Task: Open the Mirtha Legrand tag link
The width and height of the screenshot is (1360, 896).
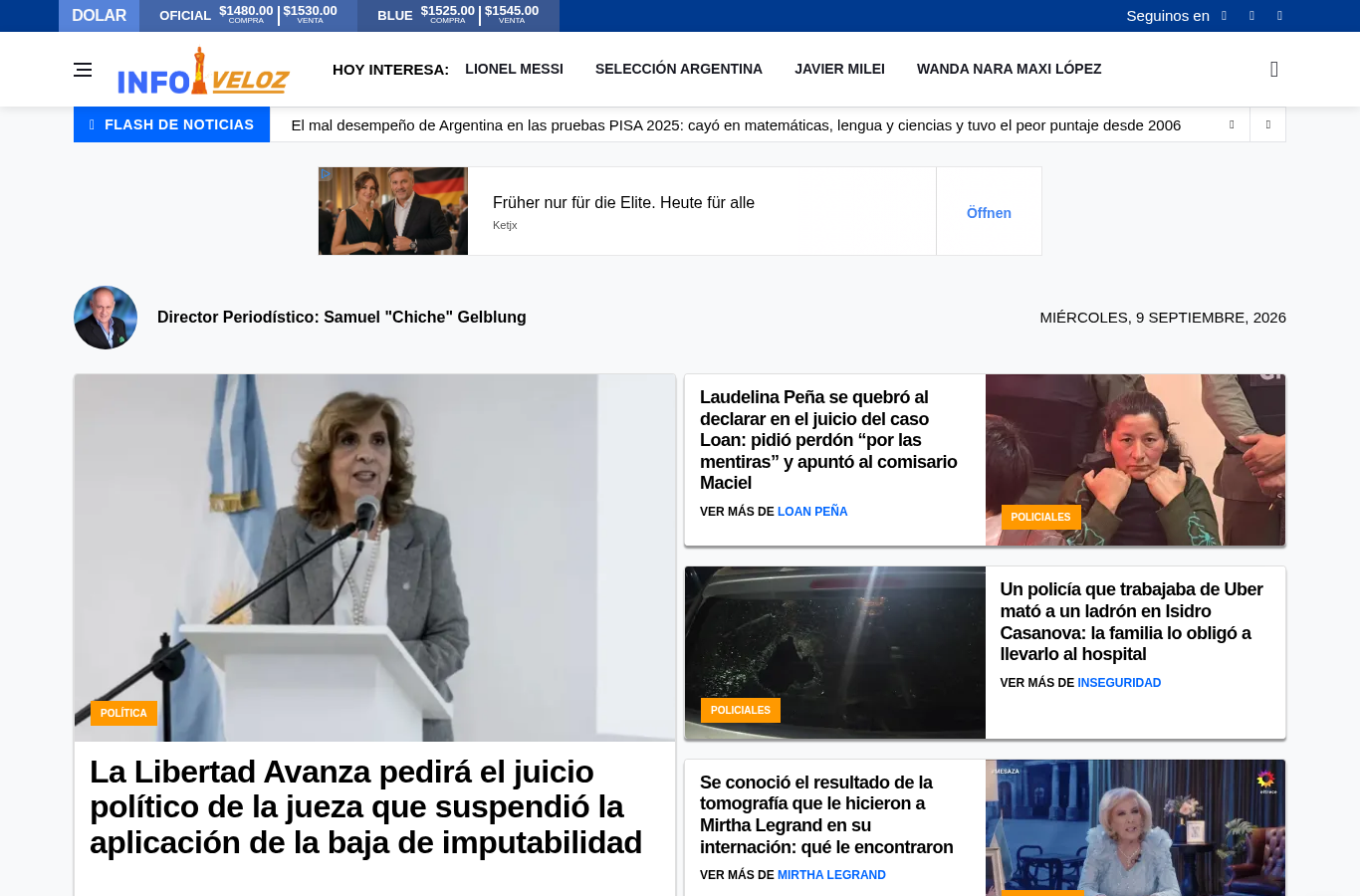Action: coord(831,875)
